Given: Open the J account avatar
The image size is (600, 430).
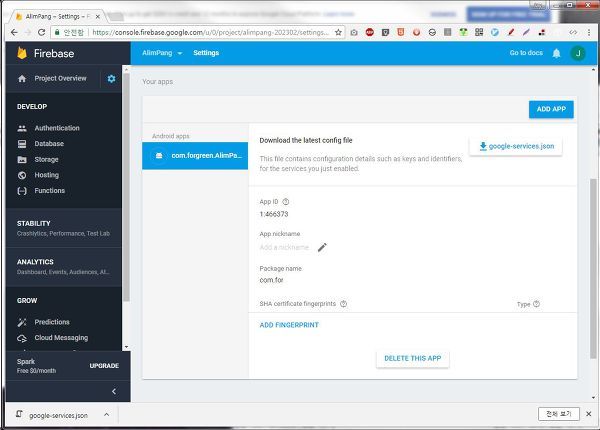Looking at the screenshot, I should click(578, 53).
